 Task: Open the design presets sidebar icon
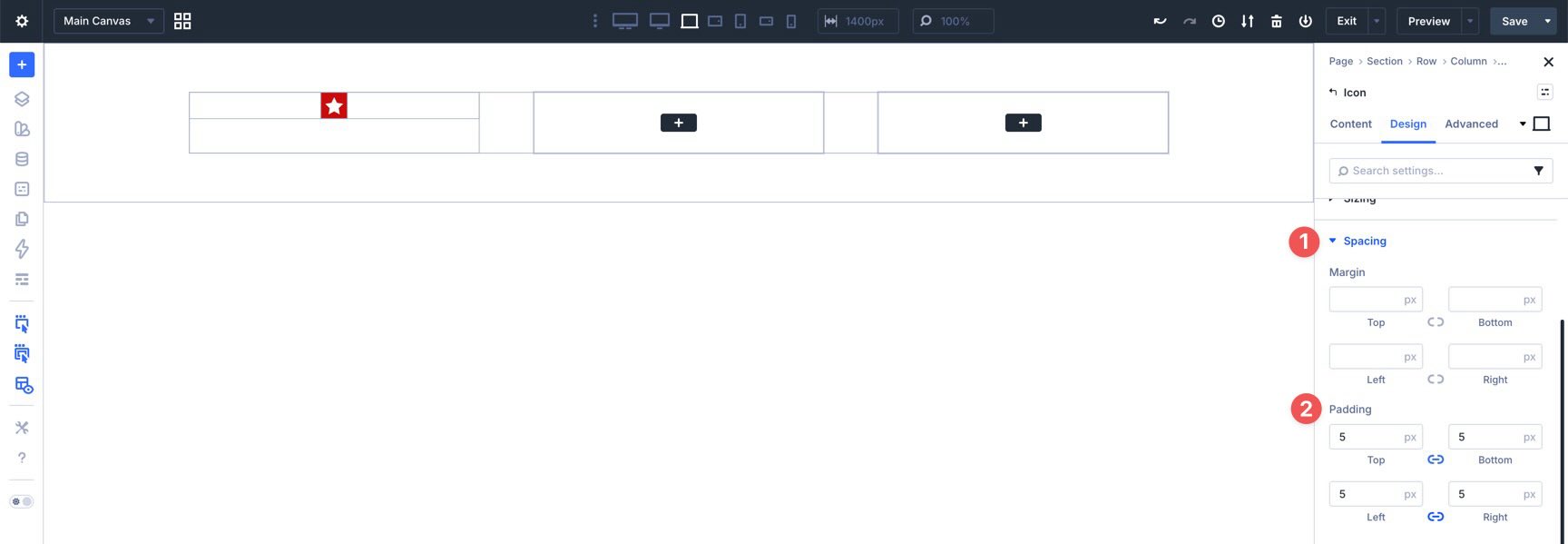point(22,129)
